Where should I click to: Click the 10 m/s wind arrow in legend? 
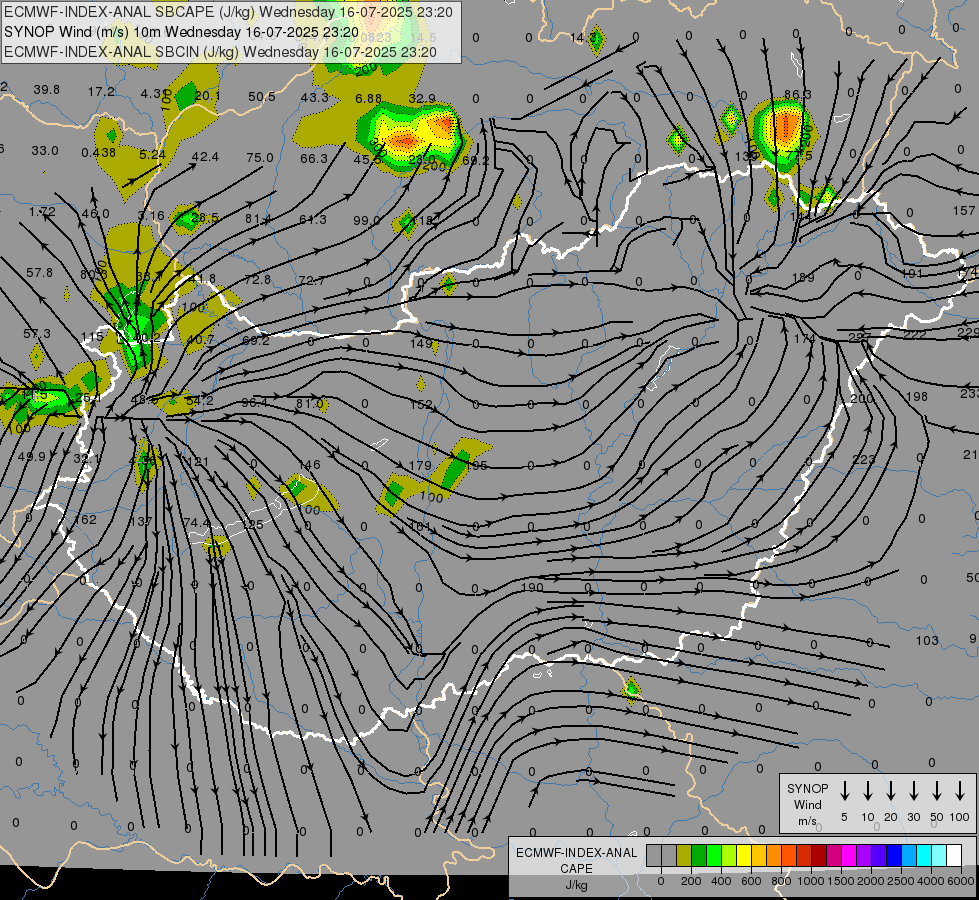pos(867,791)
